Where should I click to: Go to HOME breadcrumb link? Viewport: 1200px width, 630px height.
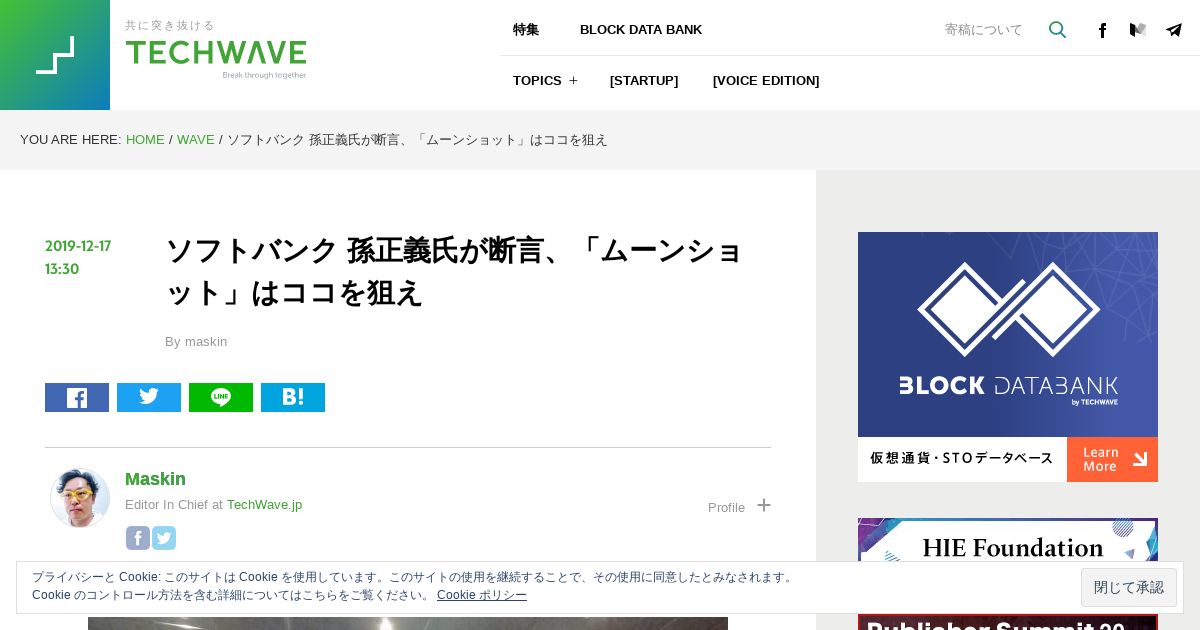pyautogui.click(x=145, y=139)
